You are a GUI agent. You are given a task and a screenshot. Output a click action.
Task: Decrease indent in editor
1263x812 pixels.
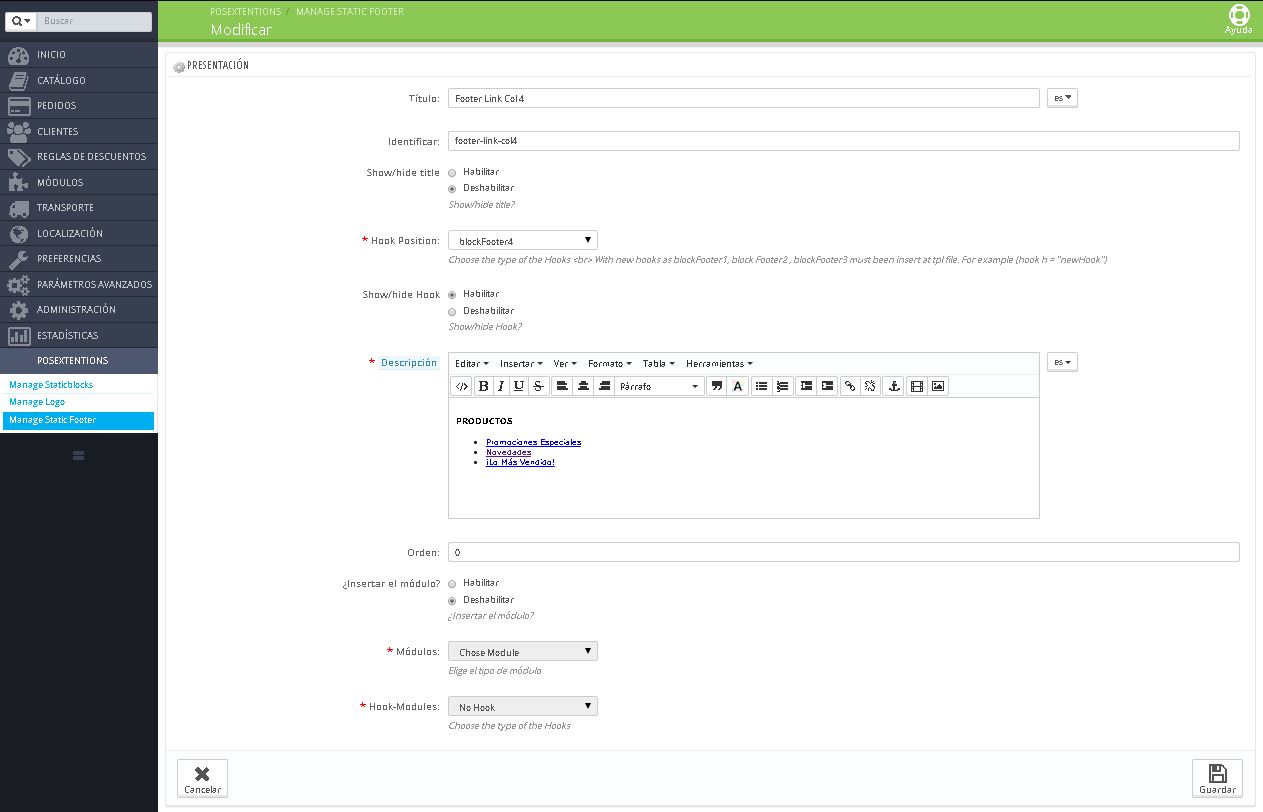[x=806, y=386]
